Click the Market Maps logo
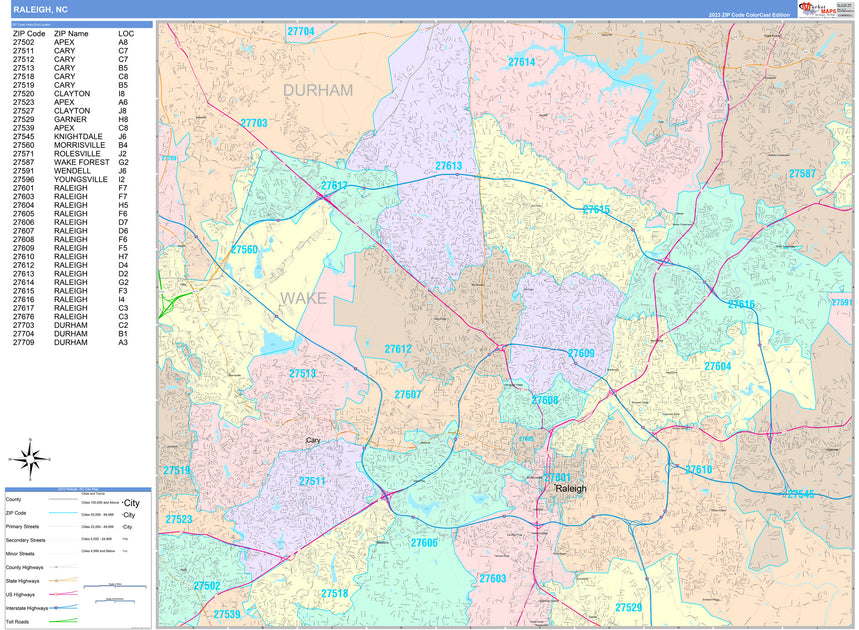Image resolution: width=859 pixels, height=630 pixels. pos(816,9)
